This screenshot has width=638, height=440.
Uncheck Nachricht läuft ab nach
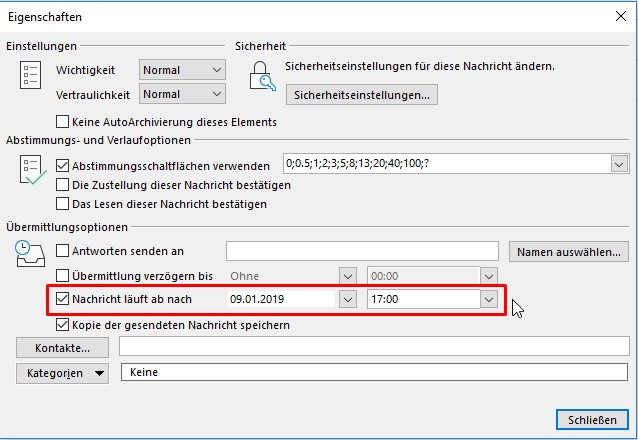(62, 299)
